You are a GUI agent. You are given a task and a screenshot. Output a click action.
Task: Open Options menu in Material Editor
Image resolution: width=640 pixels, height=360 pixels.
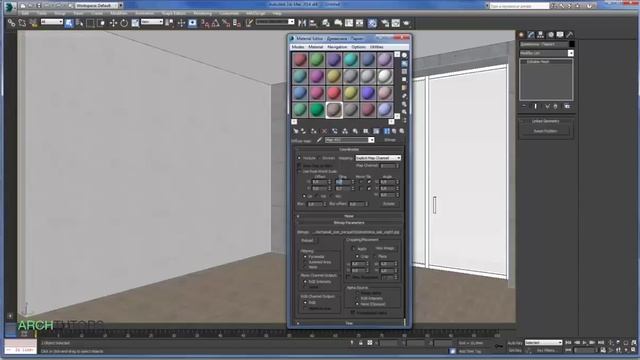[x=358, y=47]
